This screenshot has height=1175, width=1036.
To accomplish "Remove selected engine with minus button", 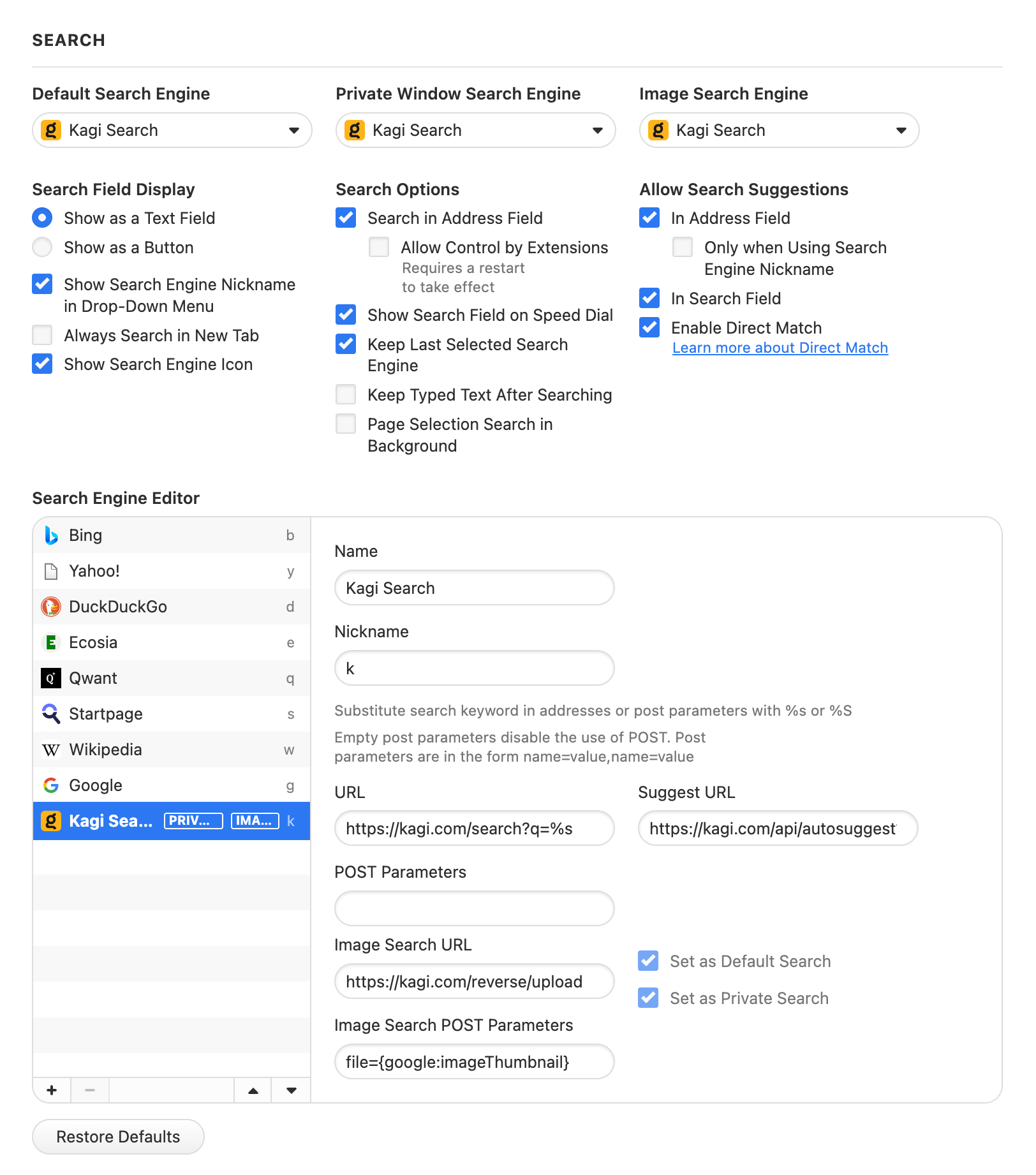I will 90,1090.
